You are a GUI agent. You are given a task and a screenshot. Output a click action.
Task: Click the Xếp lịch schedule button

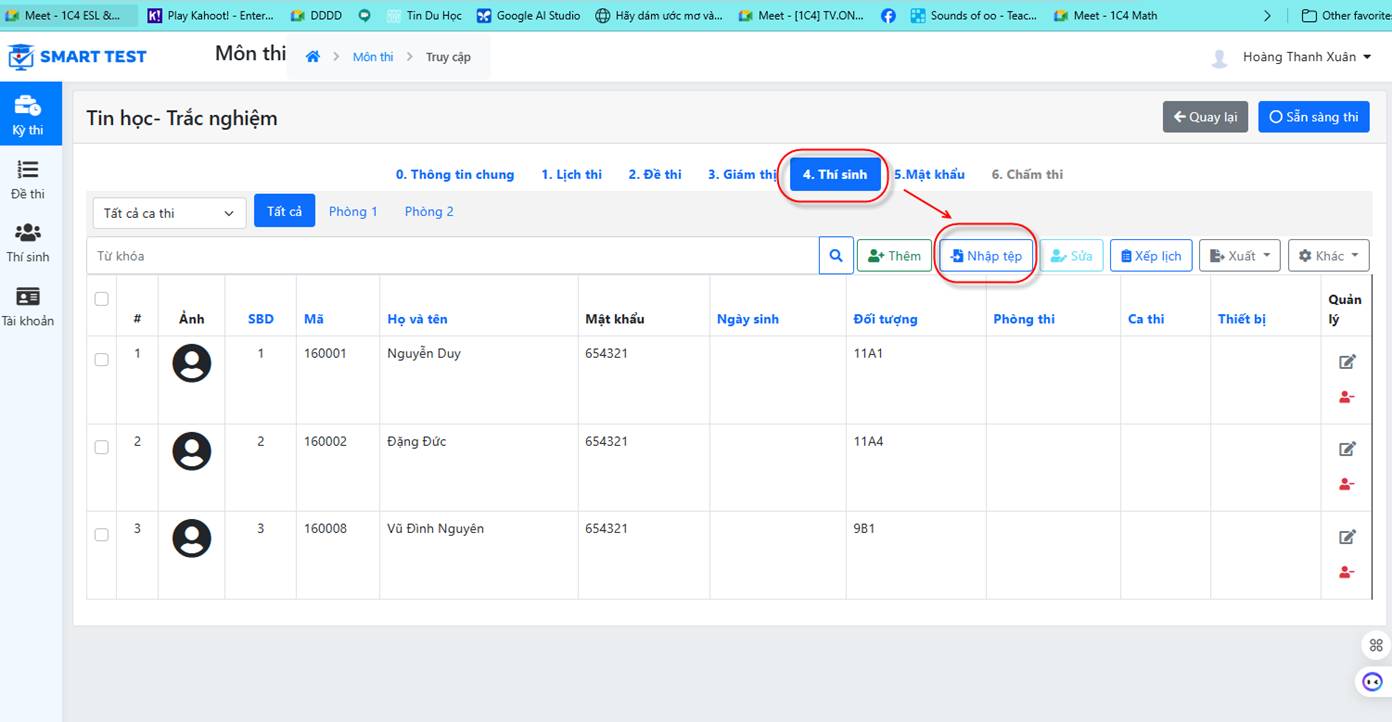[x=1151, y=256]
